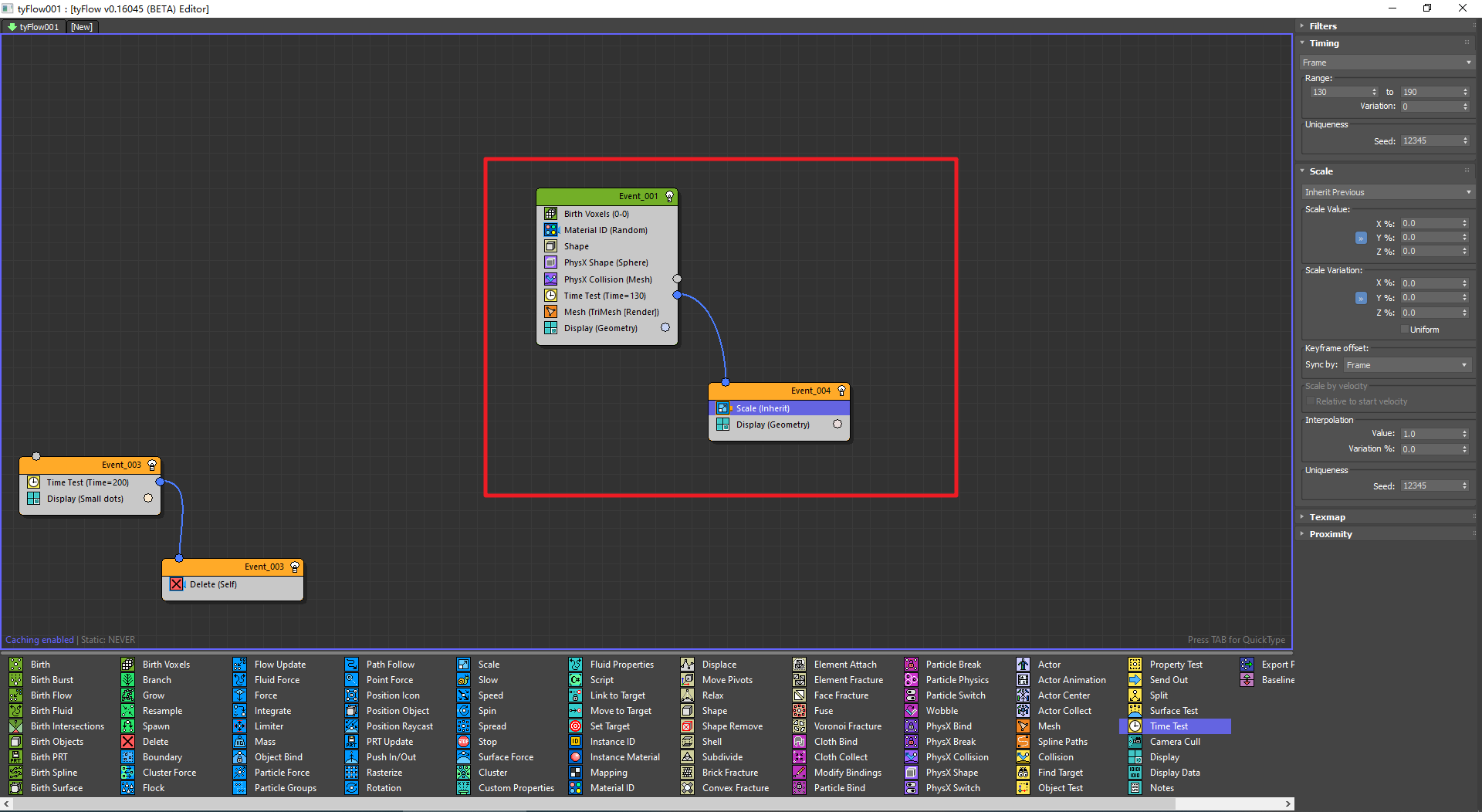Viewport: 1482px width, 812px height.
Task: Click the Range end frame field showing 190
Action: (1435, 92)
